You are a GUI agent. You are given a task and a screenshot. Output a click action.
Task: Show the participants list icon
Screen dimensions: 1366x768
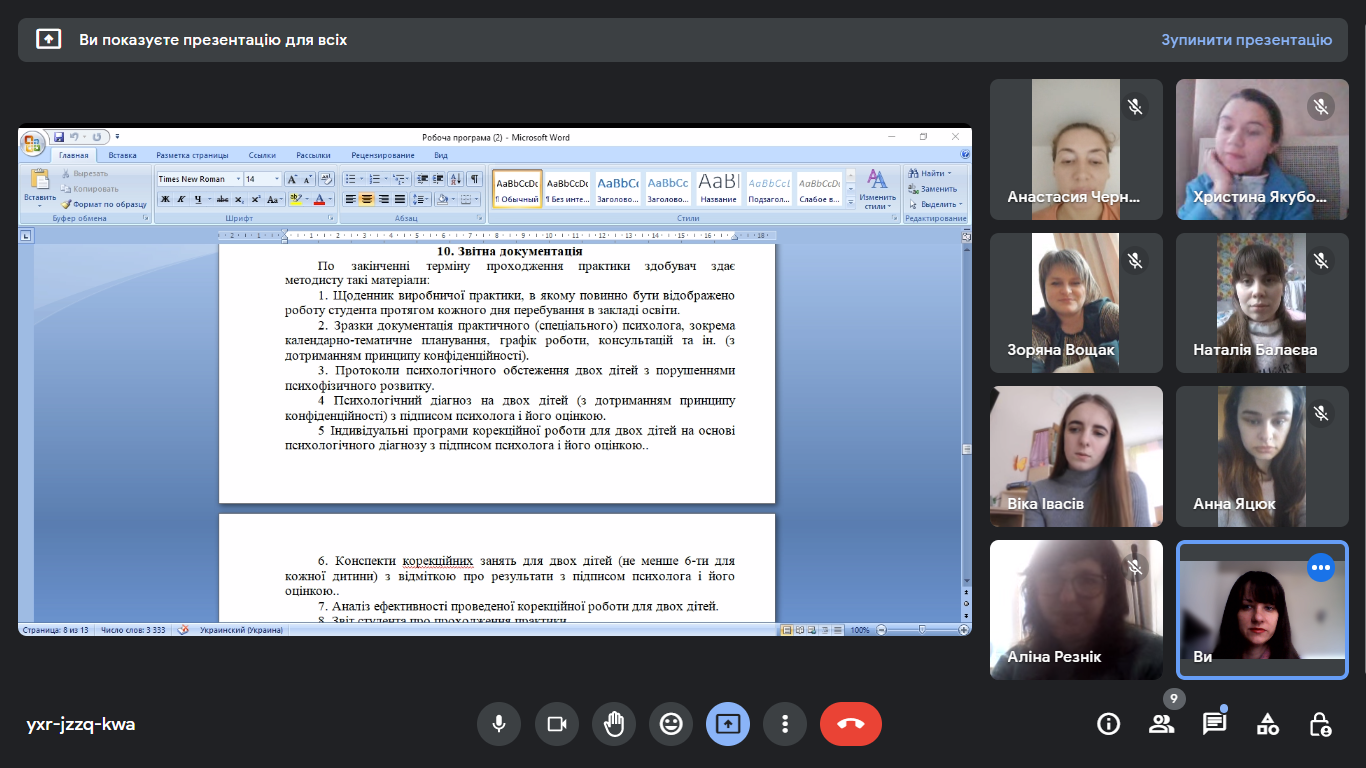tap(1161, 724)
